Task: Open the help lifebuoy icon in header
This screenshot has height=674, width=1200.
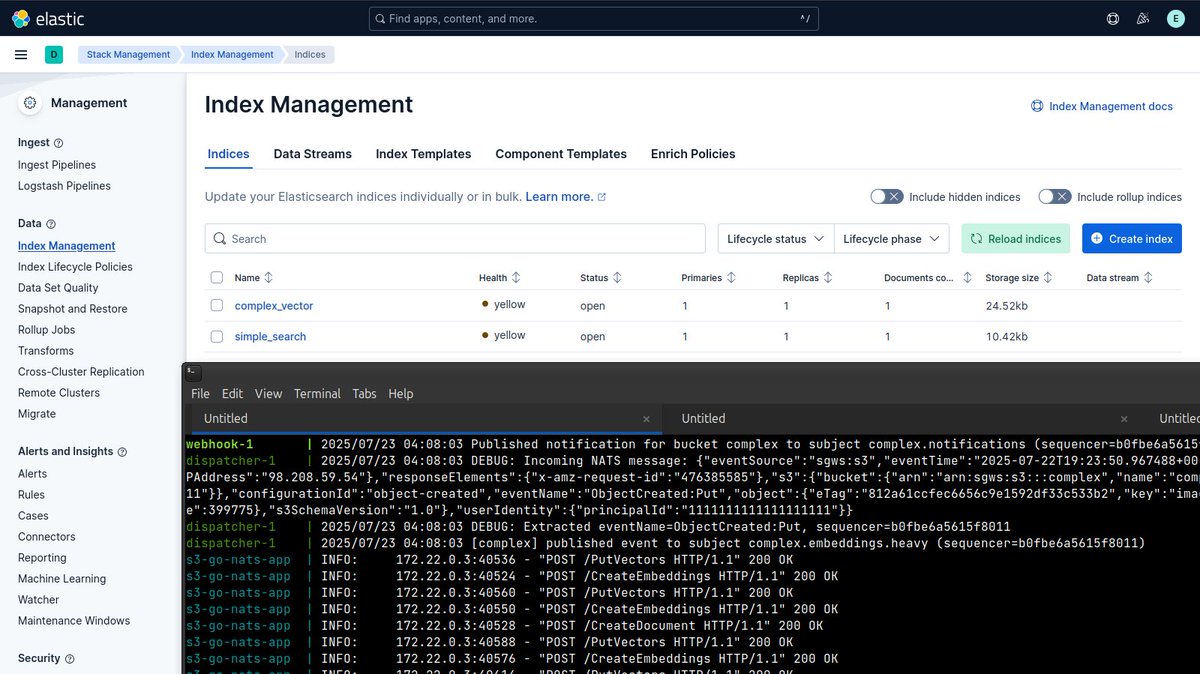Action: point(1113,18)
